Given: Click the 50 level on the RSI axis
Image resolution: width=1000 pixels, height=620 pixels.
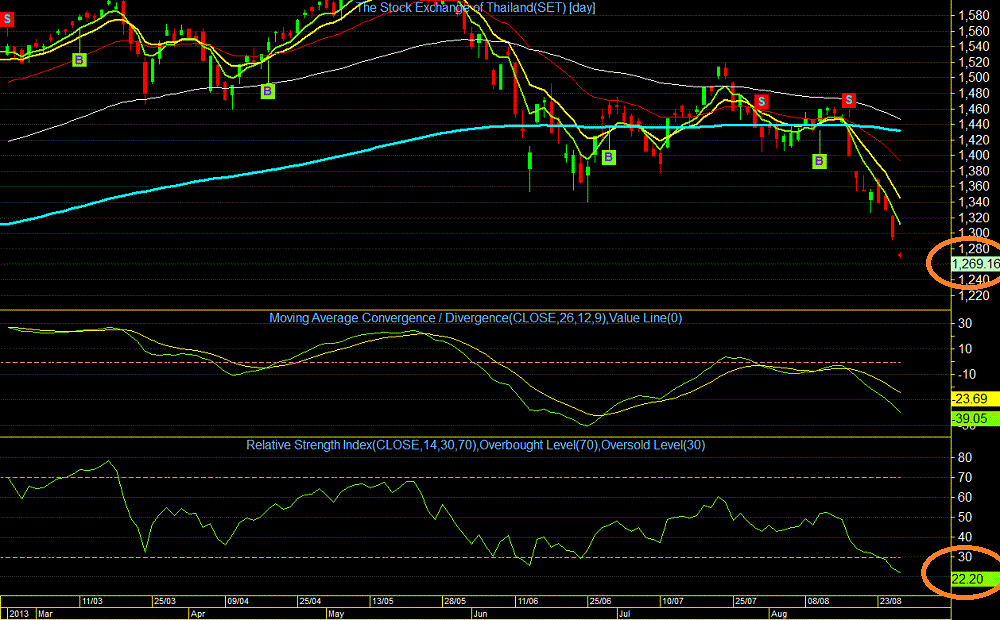Looking at the screenshot, I should (x=965, y=517).
